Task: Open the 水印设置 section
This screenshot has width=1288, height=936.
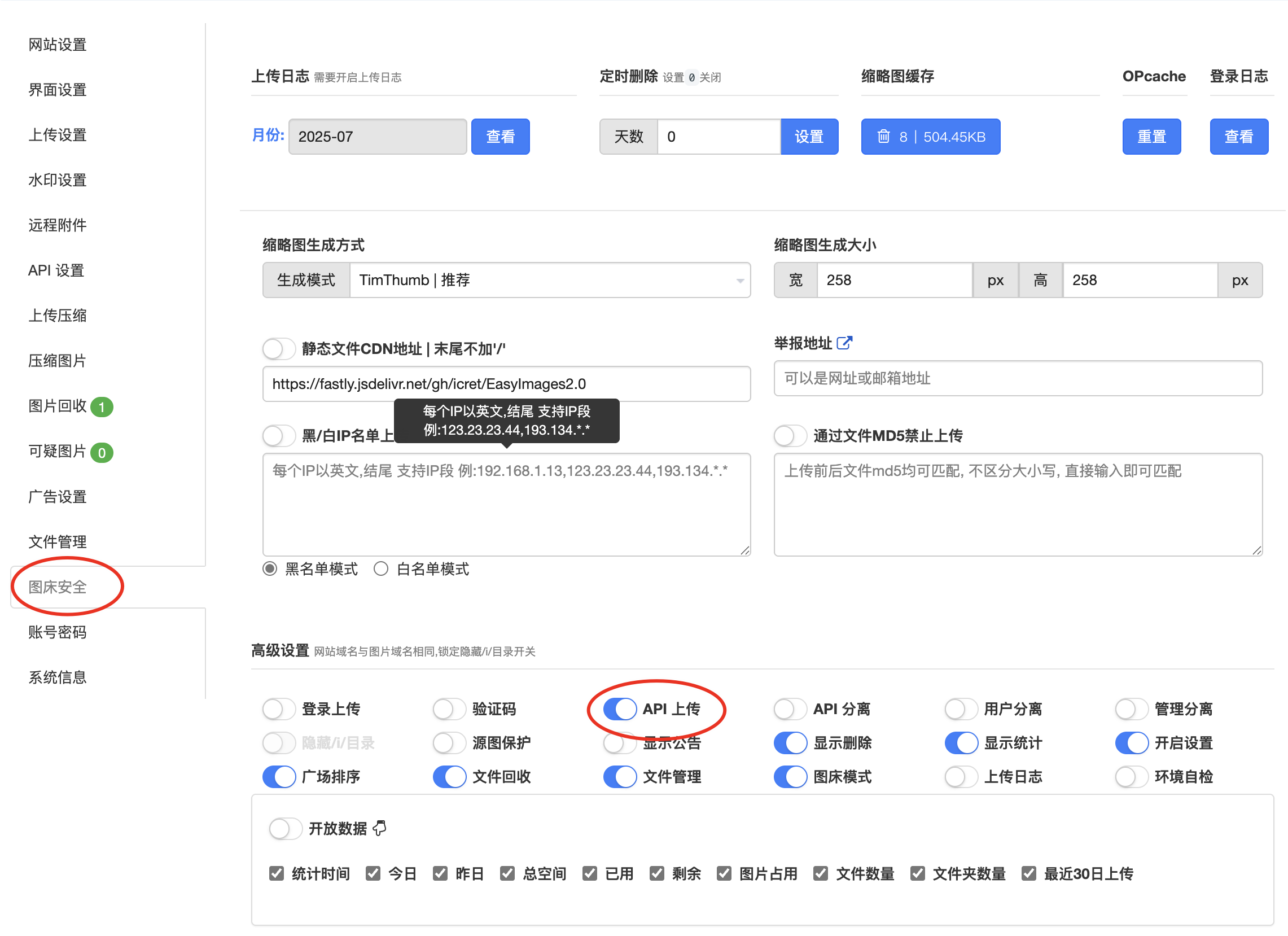Action: tap(57, 180)
